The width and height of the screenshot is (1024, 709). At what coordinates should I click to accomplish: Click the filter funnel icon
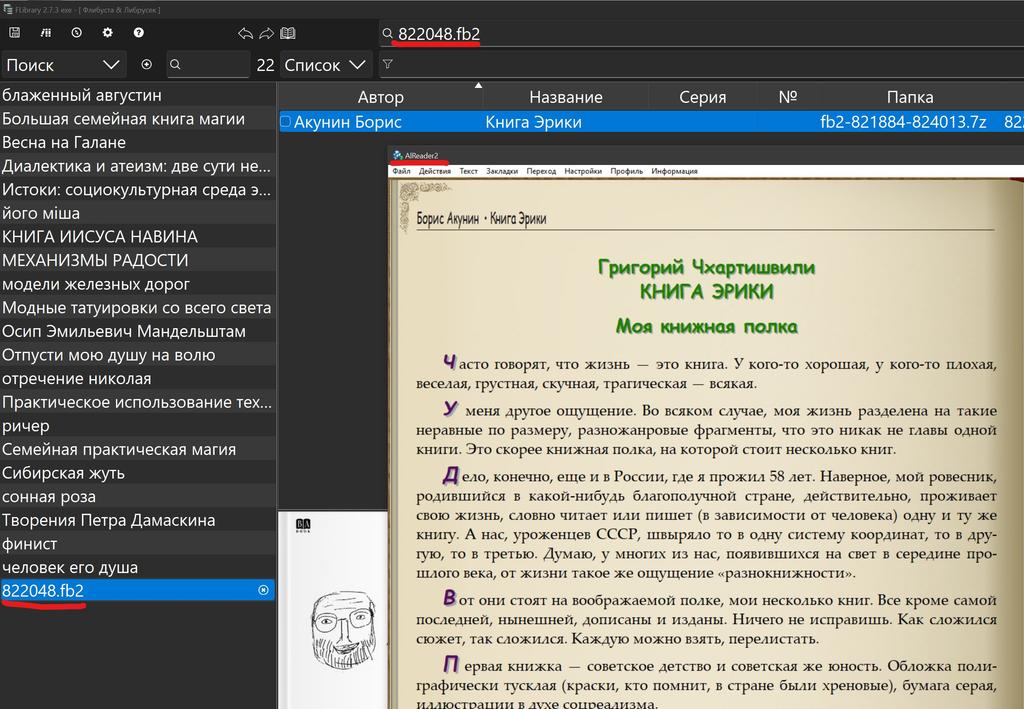pos(388,64)
